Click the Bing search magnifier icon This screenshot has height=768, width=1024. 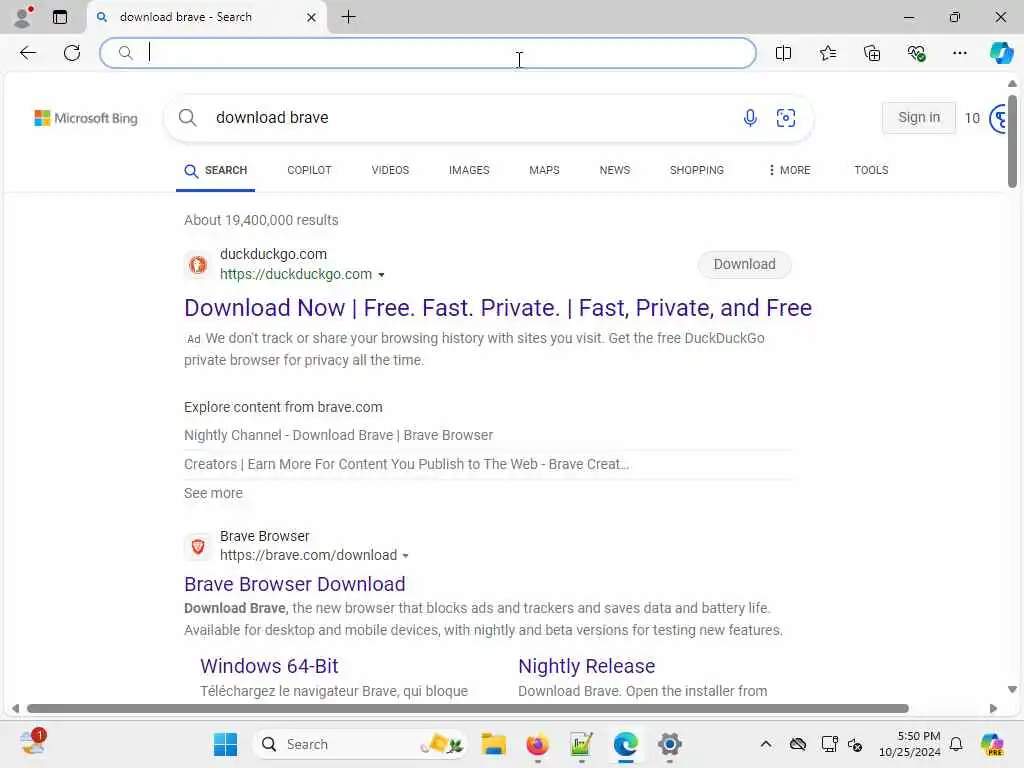click(x=187, y=118)
